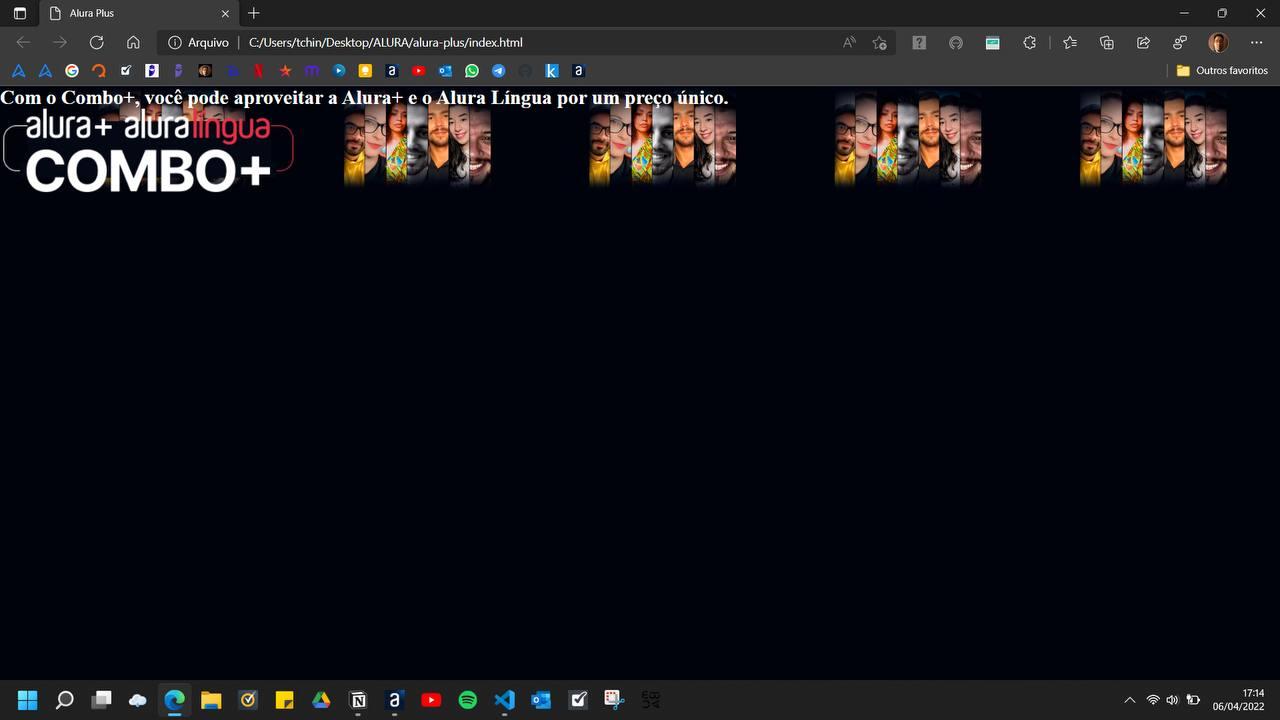Launch Visual Studio Code from taskbar
The width and height of the screenshot is (1280, 720).
point(504,699)
